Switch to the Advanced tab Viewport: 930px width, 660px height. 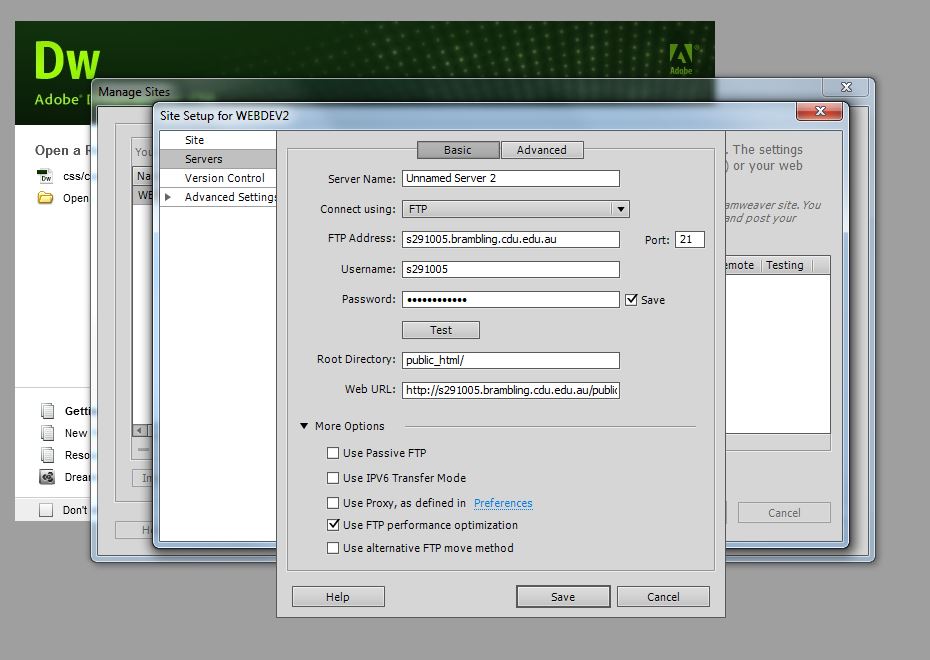click(x=542, y=150)
